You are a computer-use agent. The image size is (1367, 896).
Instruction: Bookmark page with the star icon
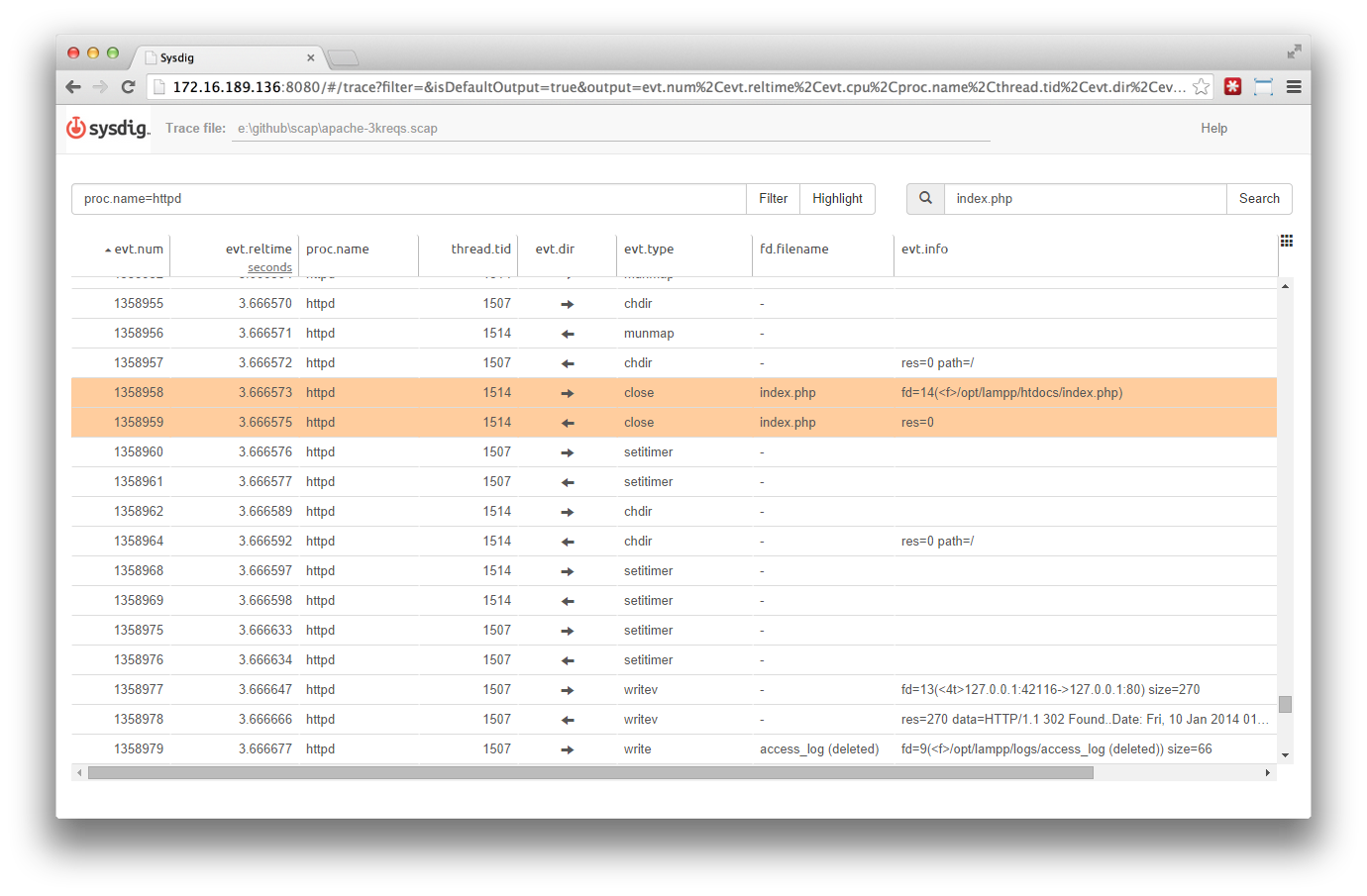[1202, 87]
